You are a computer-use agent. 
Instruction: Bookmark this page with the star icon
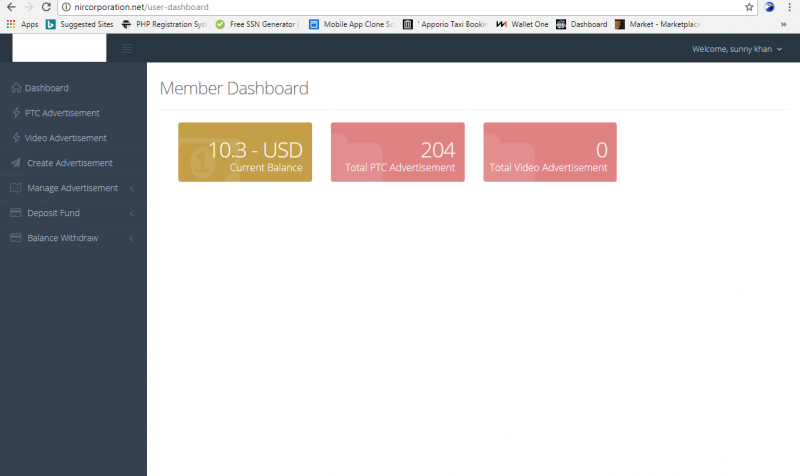tap(749, 7)
